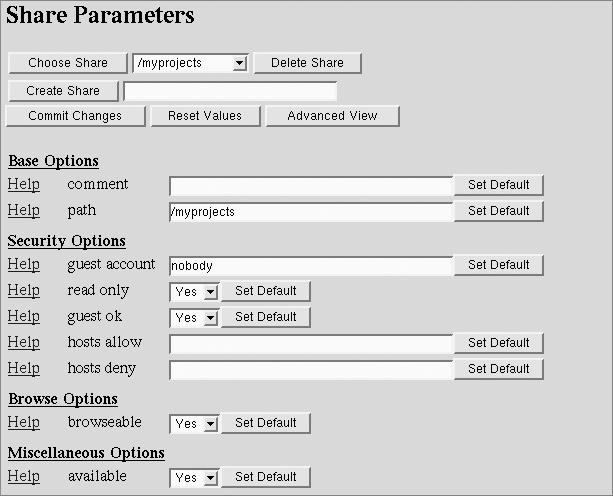
Task: Click the Create Share button
Action: [x=63, y=91]
